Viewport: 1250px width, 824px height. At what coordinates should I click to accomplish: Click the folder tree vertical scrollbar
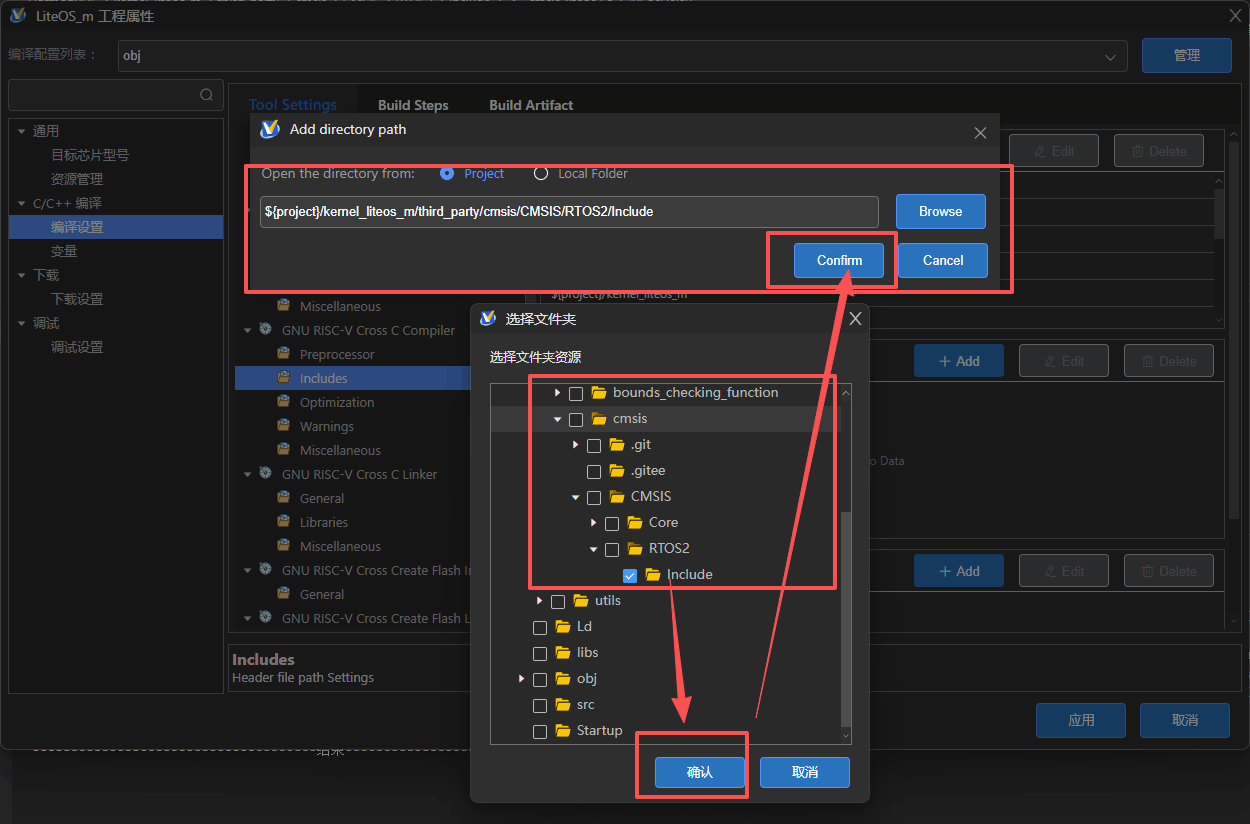[846, 620]
